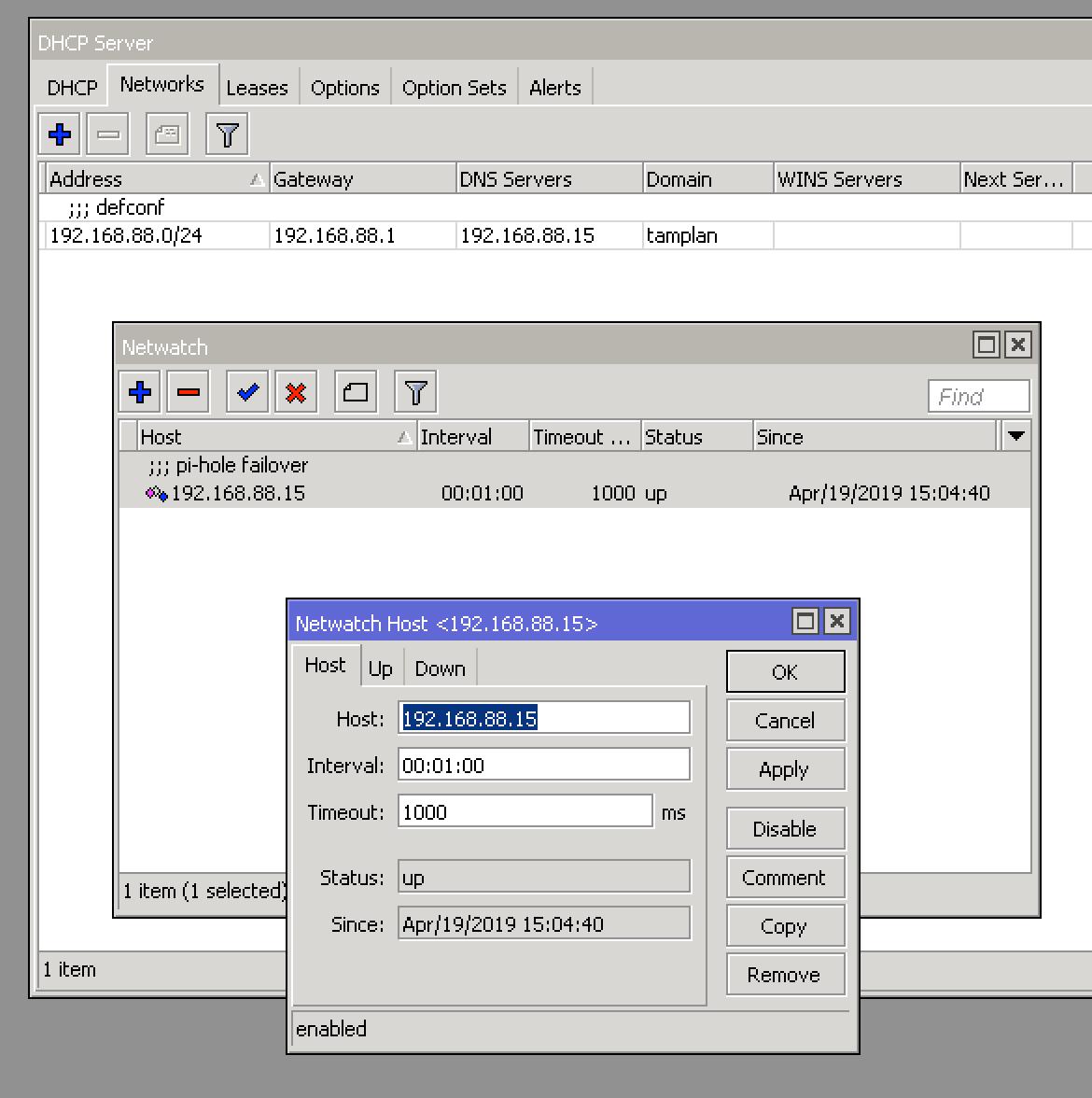Screen dimensions: 1092x1098
Task: Click the Cancel button
Action: coord(786,721)
